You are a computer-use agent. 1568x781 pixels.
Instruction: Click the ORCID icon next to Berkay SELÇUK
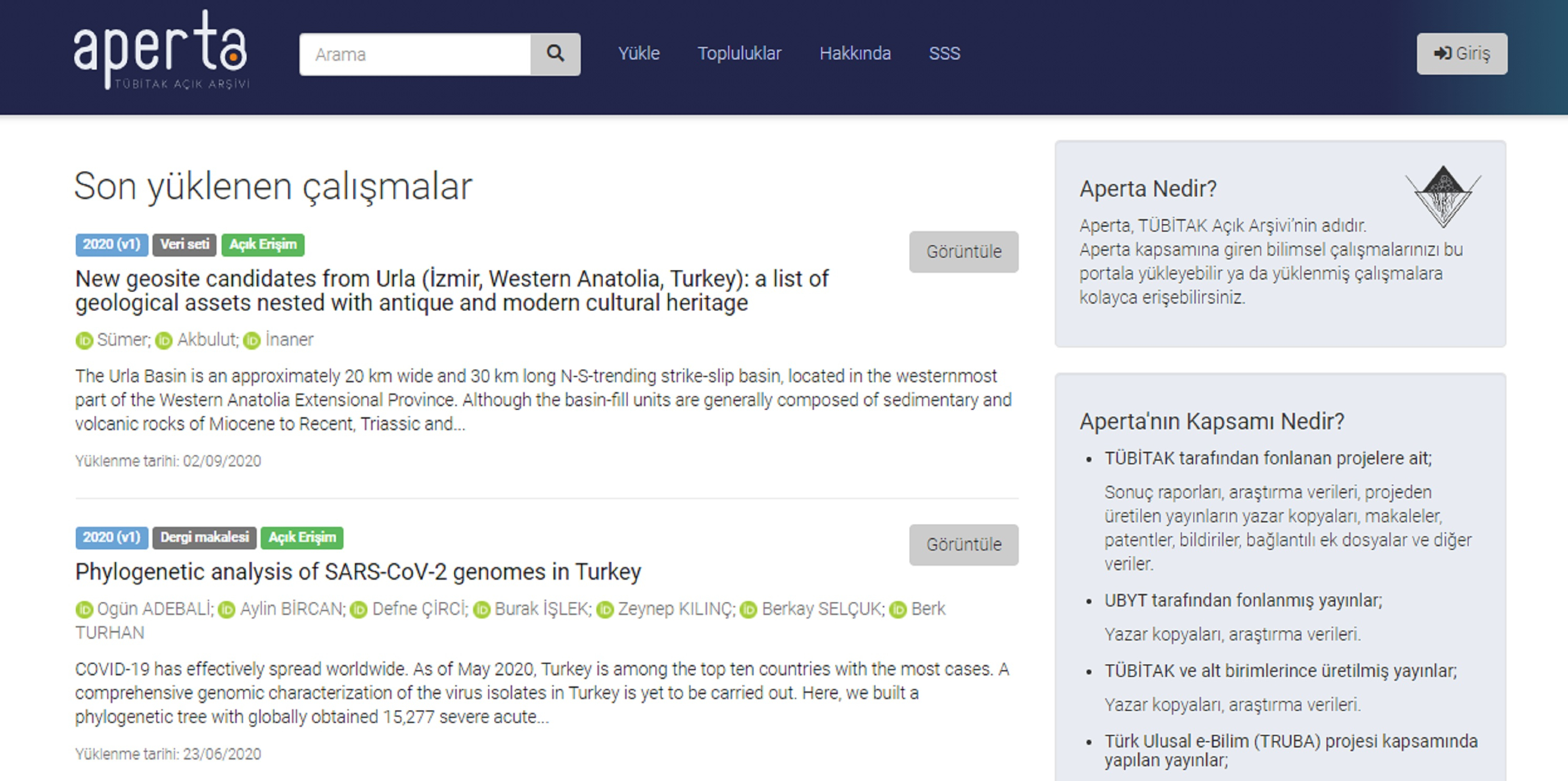point(748,610)
